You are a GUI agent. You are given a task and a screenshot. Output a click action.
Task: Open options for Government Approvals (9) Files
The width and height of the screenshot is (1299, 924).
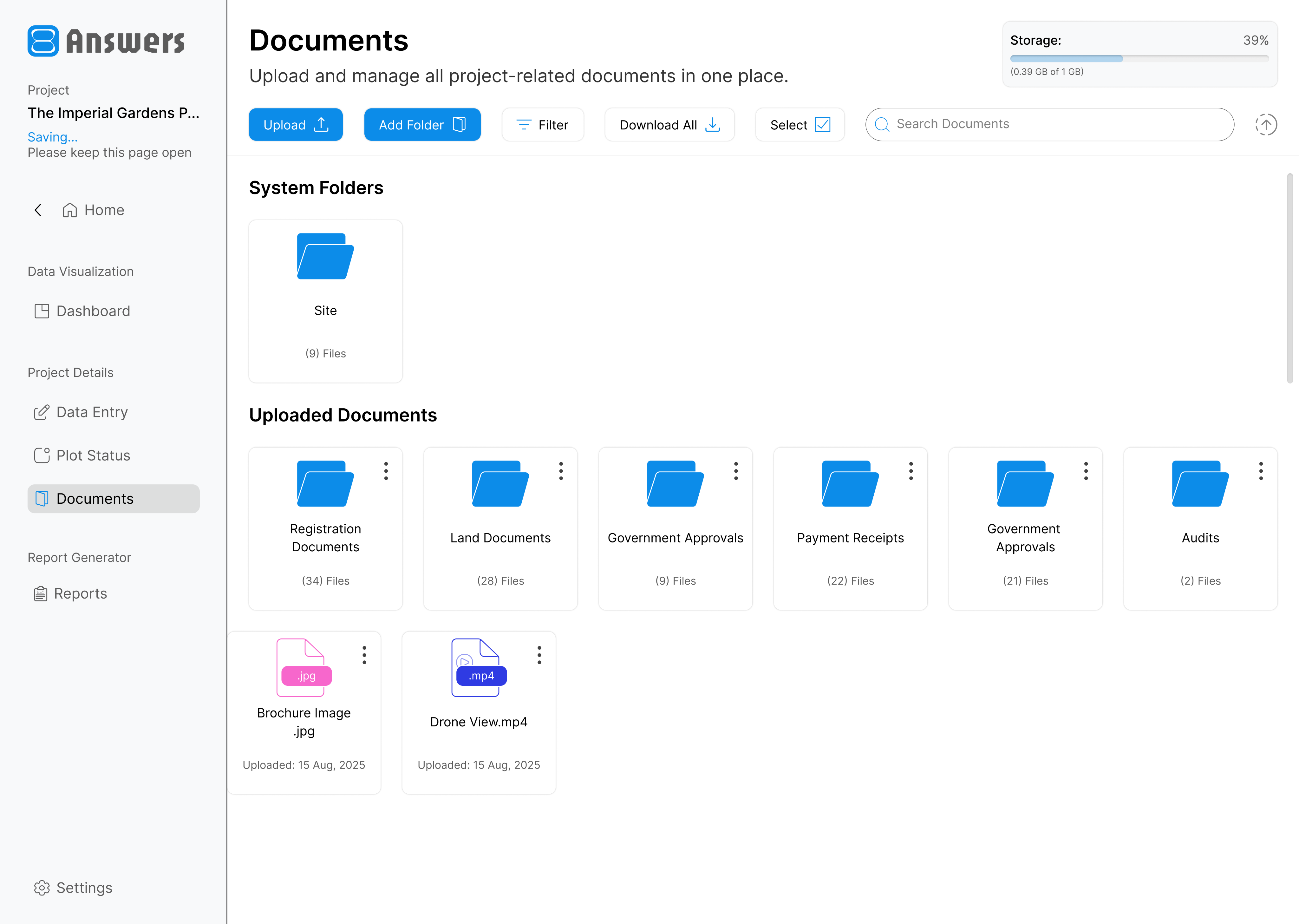[x=736, y=471]
